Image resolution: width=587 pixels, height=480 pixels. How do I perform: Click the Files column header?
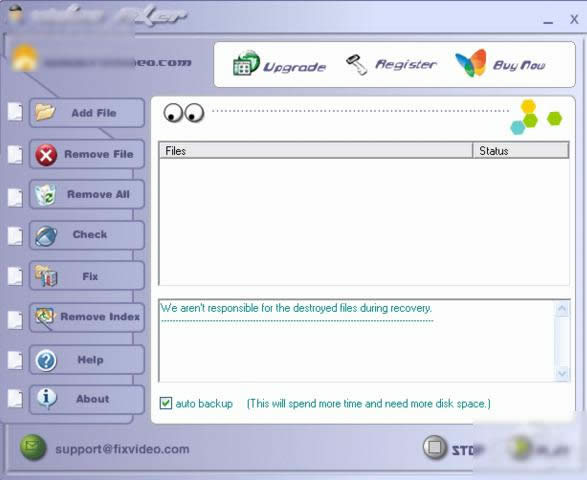316,151
